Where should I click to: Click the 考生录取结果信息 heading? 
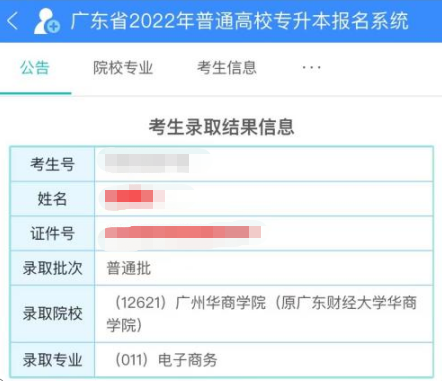pos(221,127)
